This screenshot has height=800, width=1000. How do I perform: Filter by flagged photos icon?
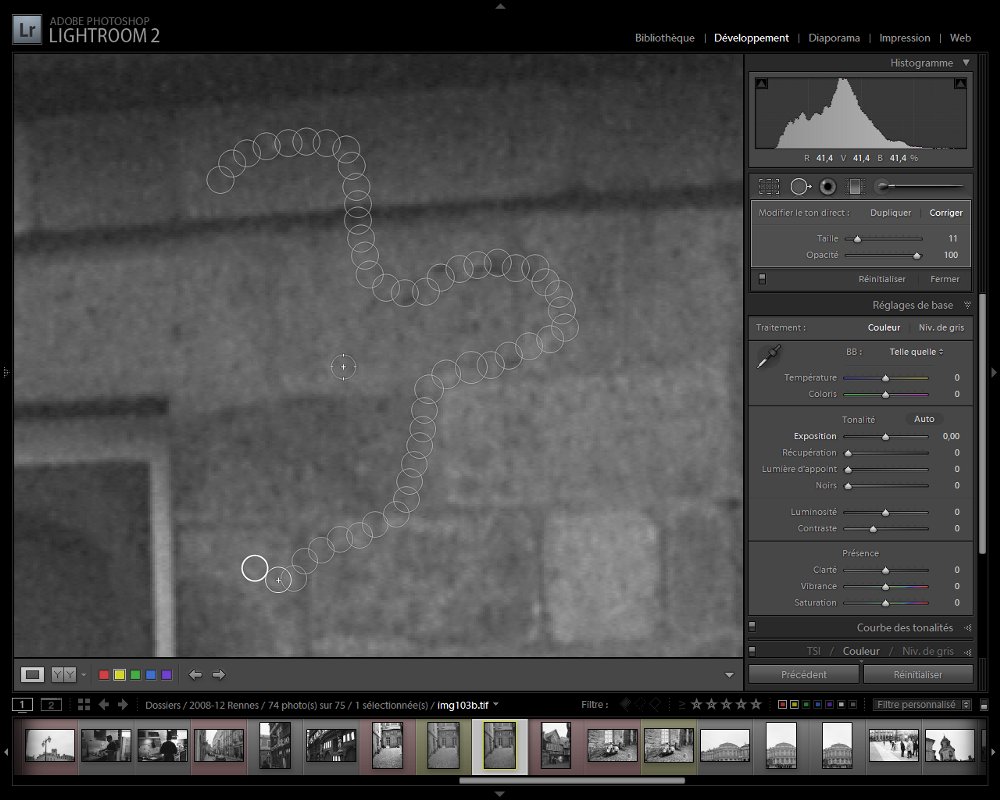point(626,704)
